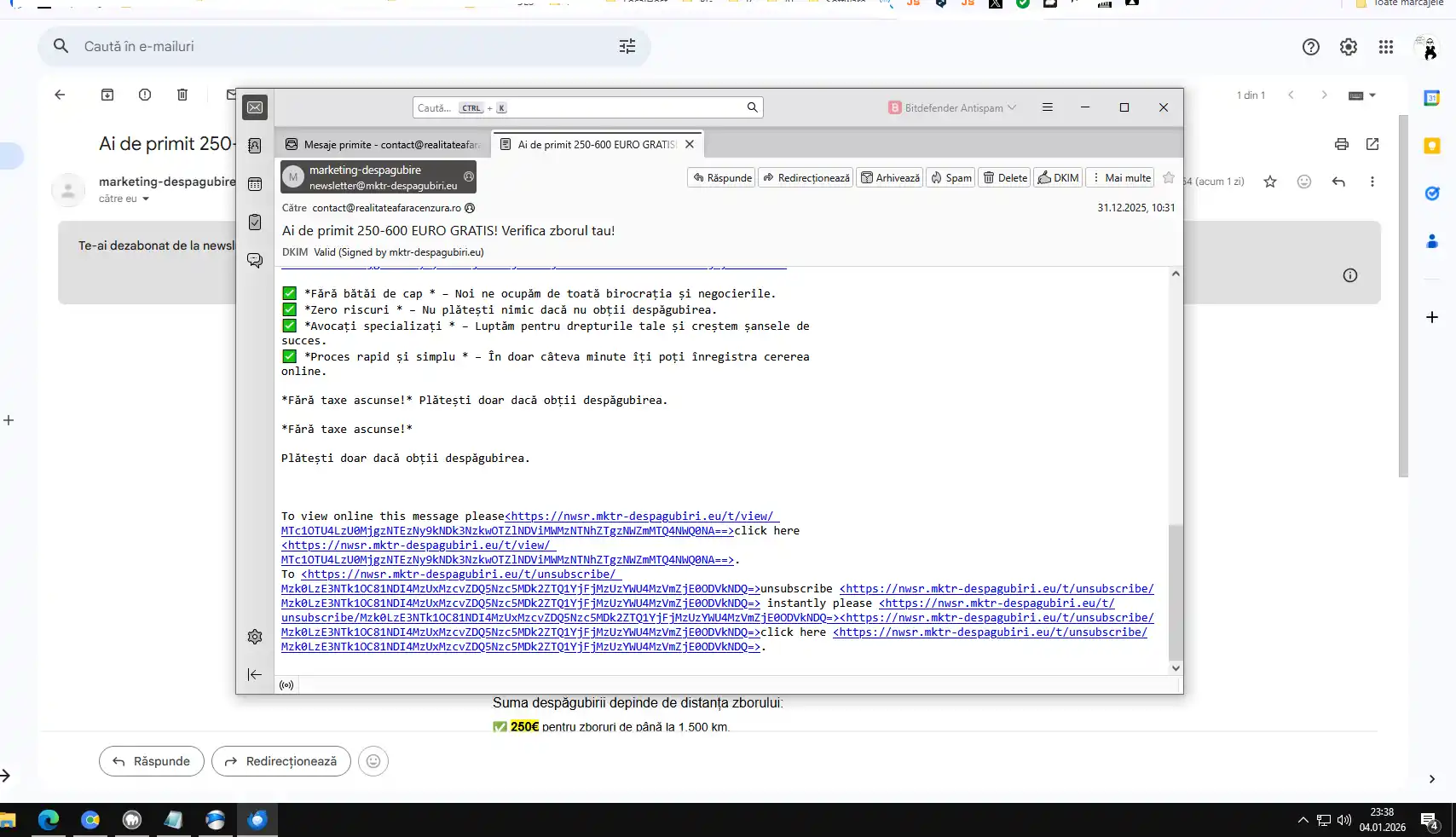Toggle the Gmail star on this email
This screenshot has height=837, width=1456.
pos(1270,182)
